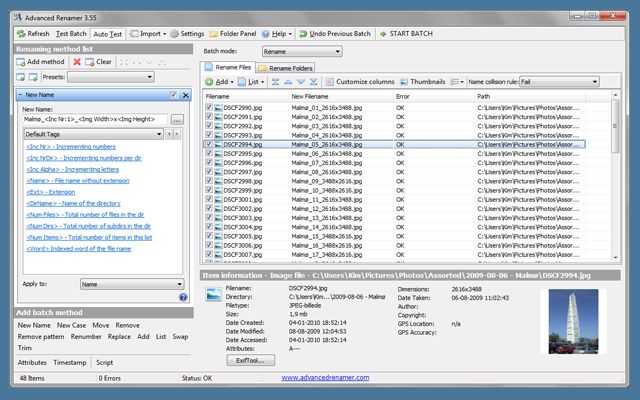Toggle Auto Test in toolbar
Image resolution: width=640 pixels, height=400 pixels.
[107, 34]
